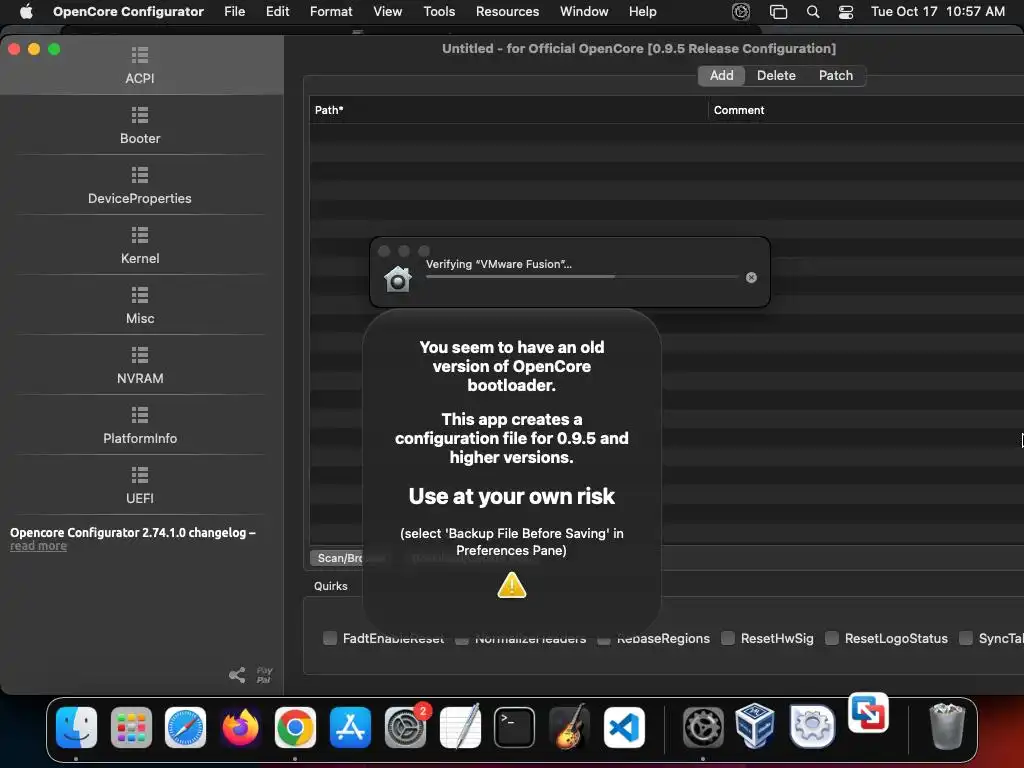
Task: Launch Google Chrome from the Dock
Action: [x=295, y=727]
